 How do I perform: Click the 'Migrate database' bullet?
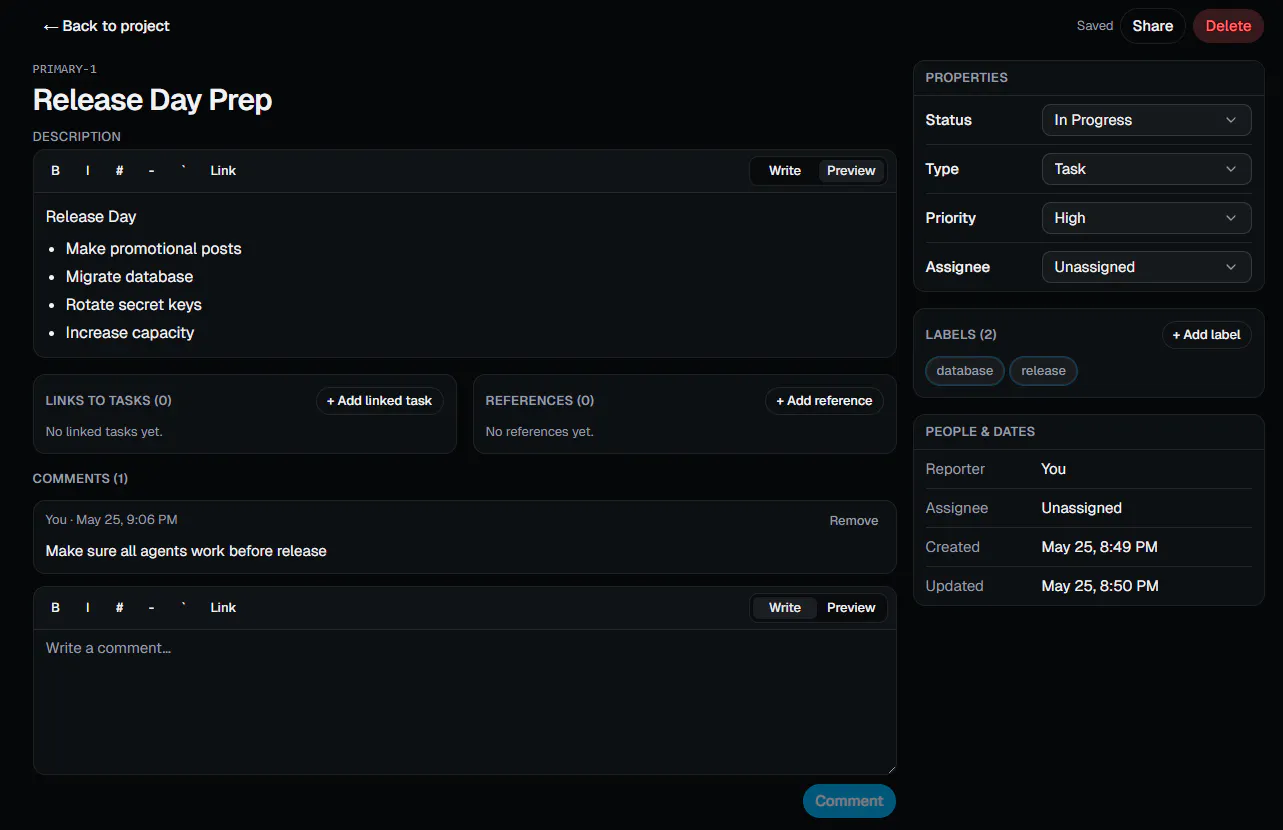pyautogui.click(x=130, y=277)
